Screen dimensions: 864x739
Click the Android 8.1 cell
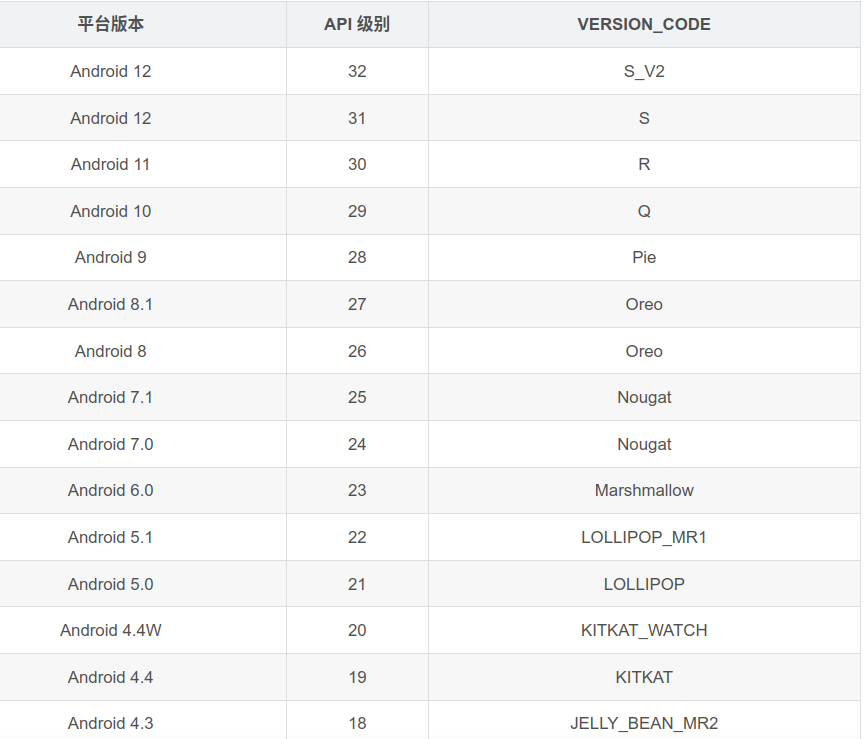tap(111, 304)
